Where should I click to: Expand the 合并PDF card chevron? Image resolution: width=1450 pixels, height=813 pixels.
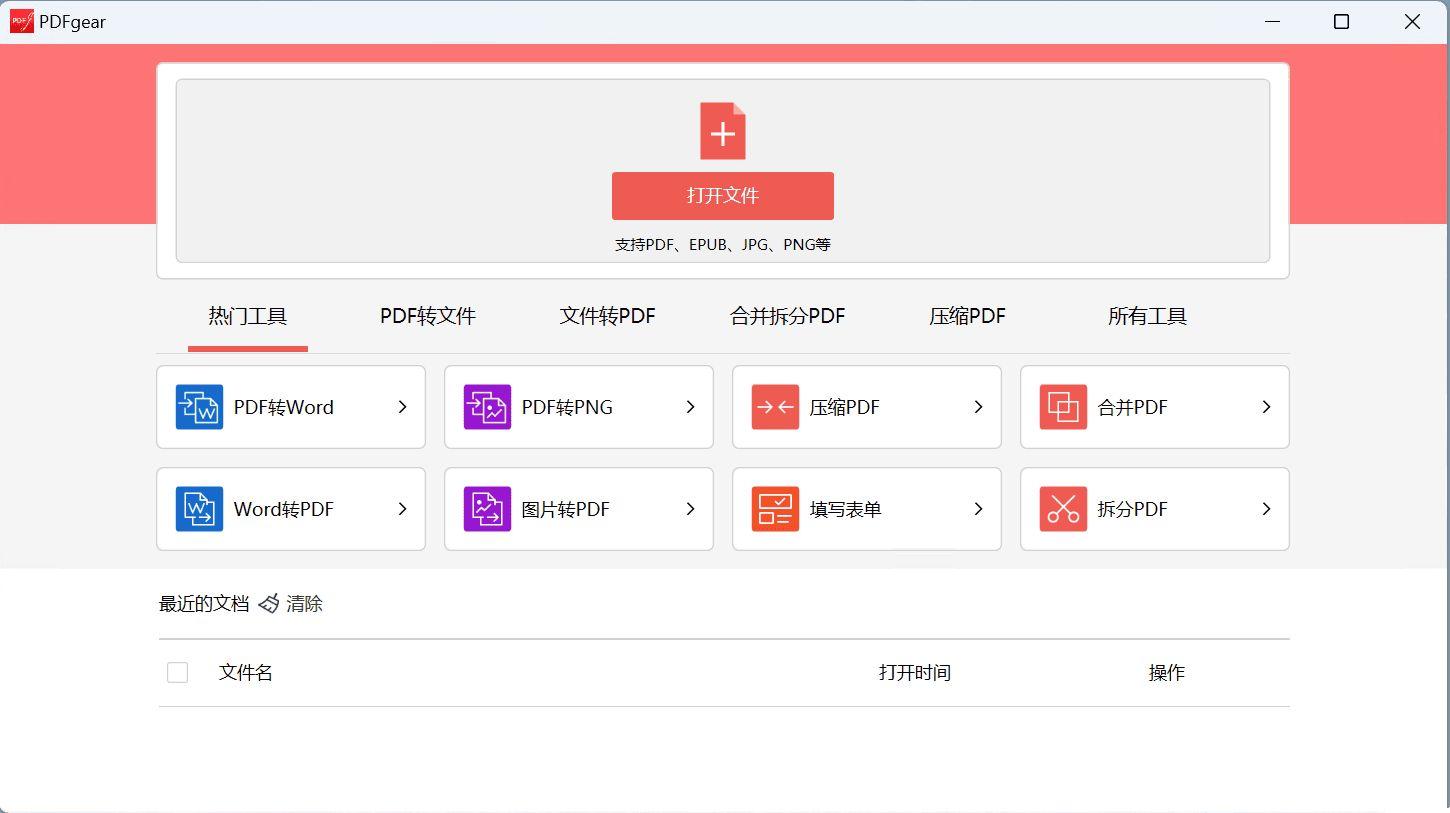[x=1266, y=407]
